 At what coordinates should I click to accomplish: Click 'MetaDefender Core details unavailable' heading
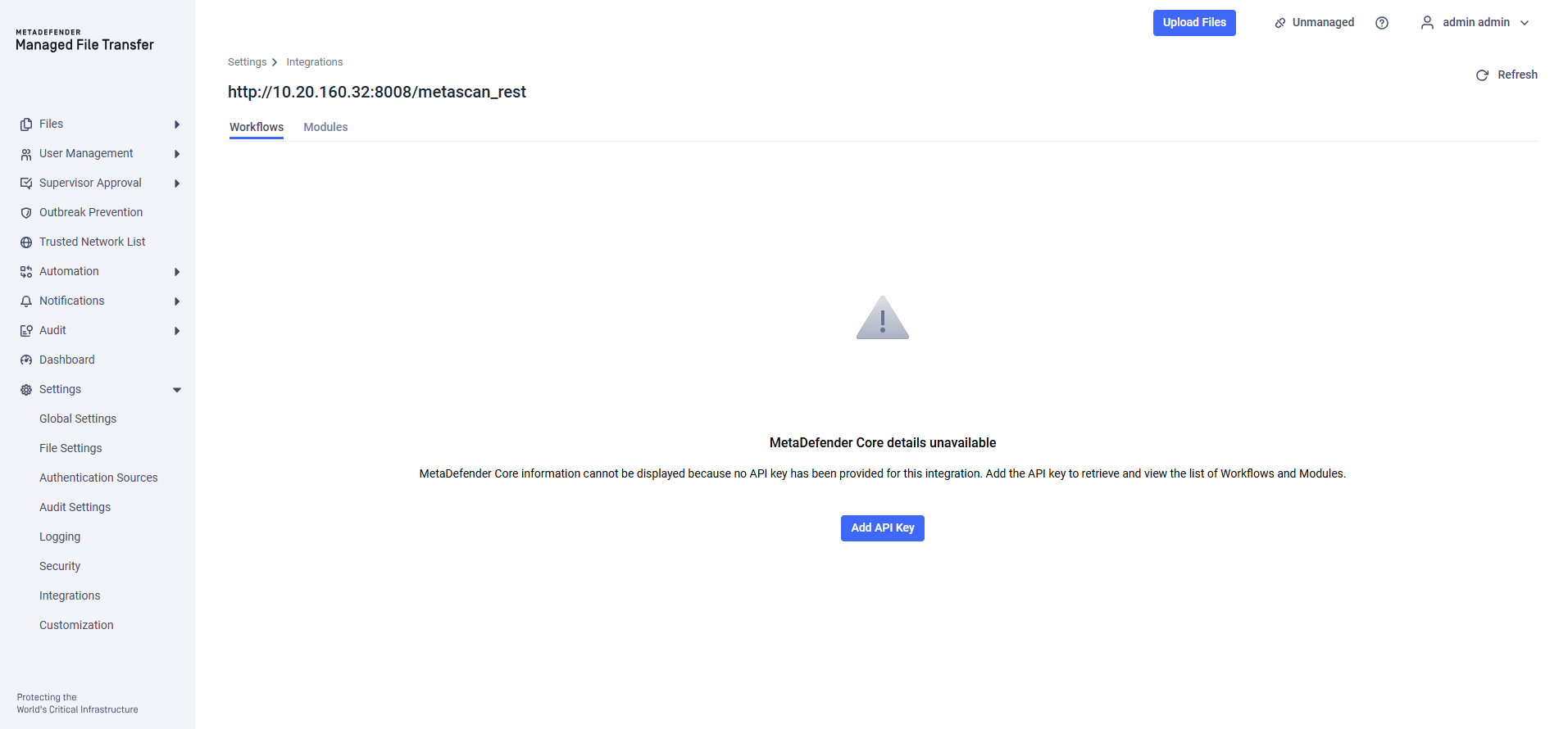click(883, 443)
